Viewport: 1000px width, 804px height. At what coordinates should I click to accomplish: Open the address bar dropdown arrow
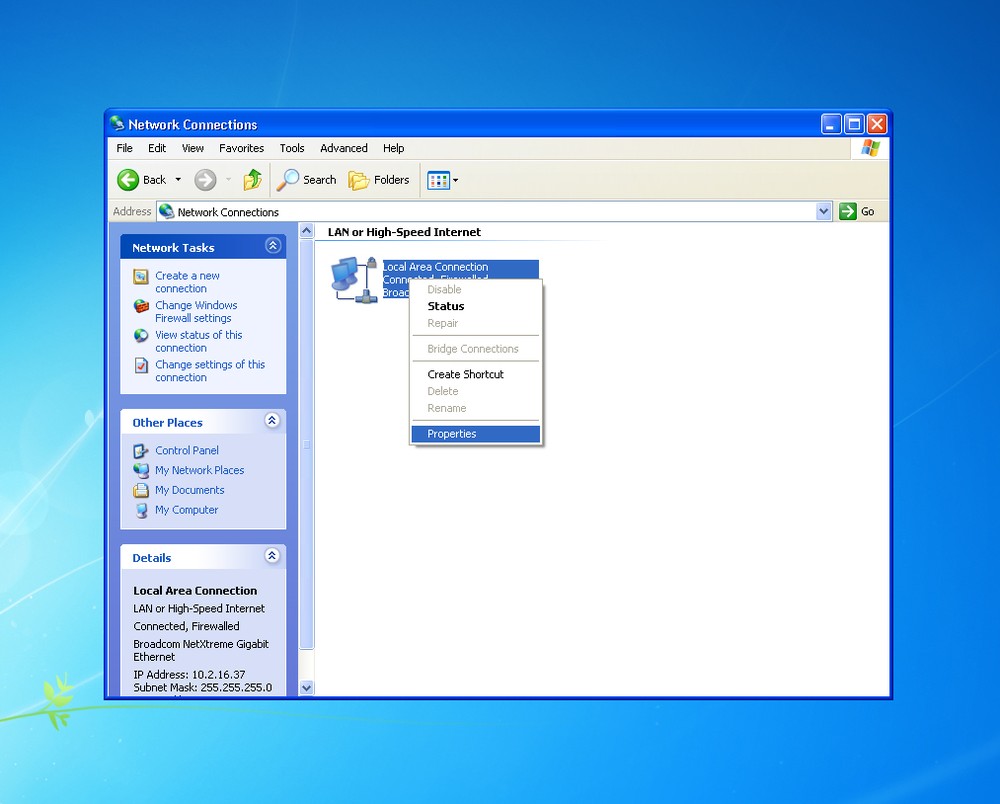tap(824, 211)
